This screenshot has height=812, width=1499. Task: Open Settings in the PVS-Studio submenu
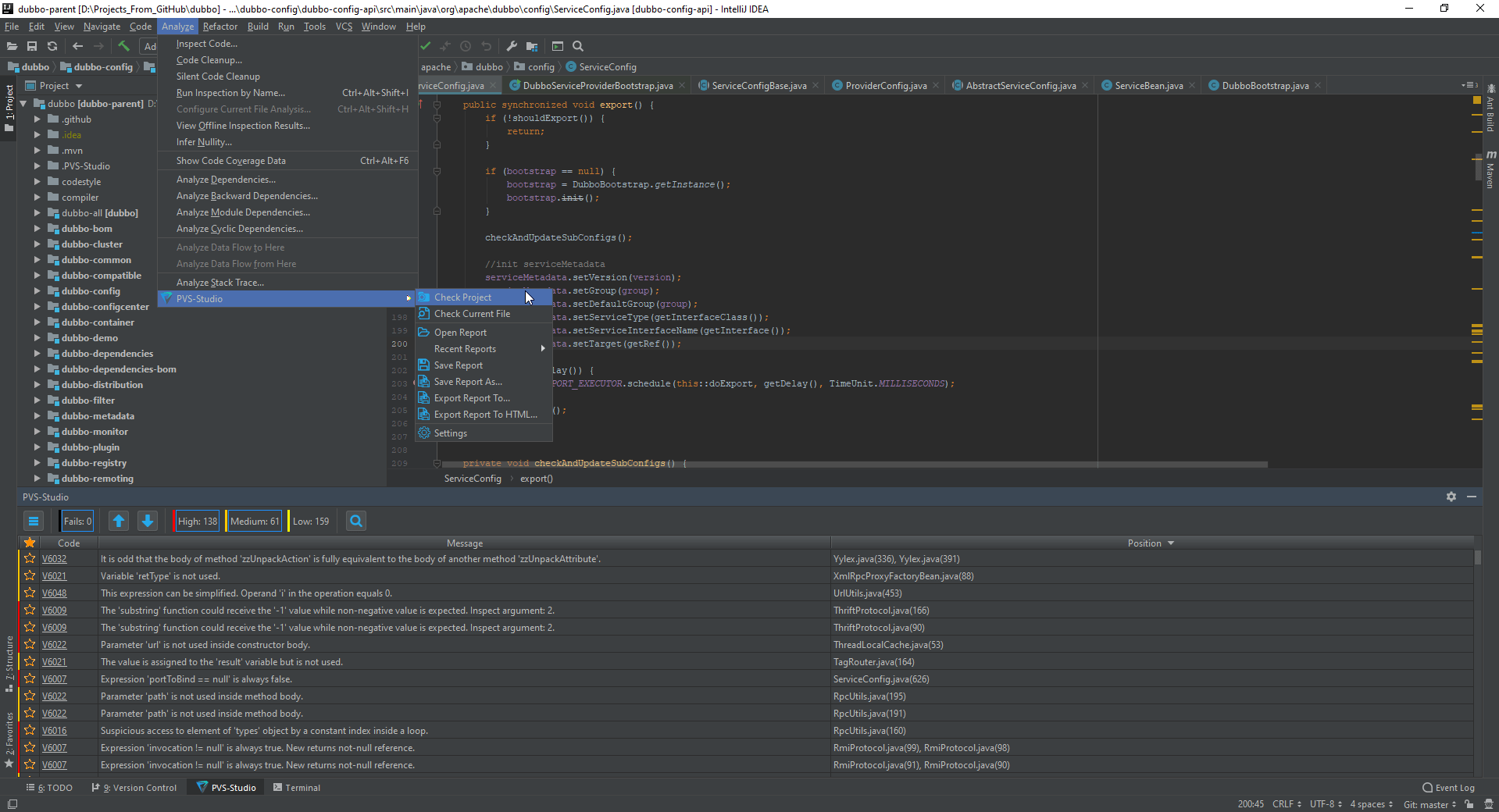484,433
